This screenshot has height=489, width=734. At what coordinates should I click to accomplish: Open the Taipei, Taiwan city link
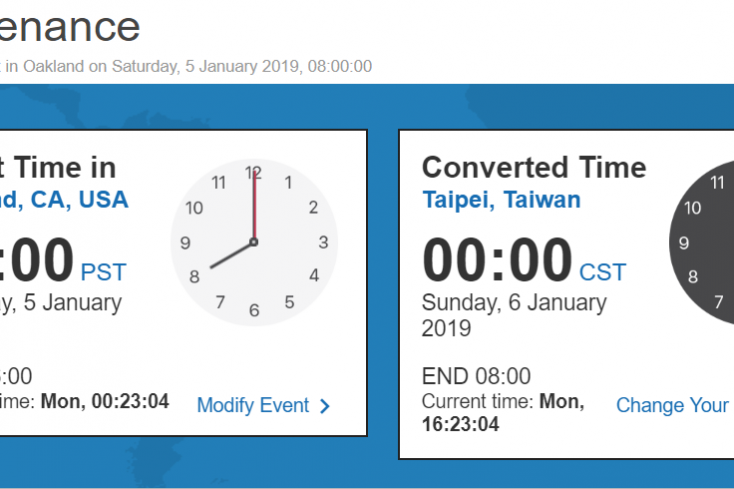tap(501, 200)
